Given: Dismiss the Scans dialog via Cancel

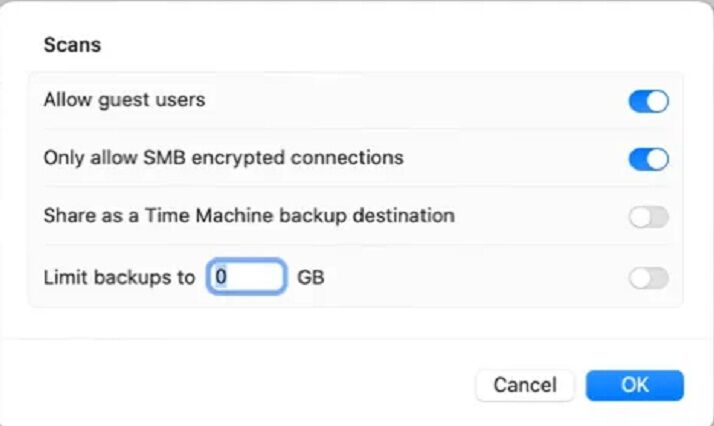Looking at the screenshot, I should click(525, 385).
